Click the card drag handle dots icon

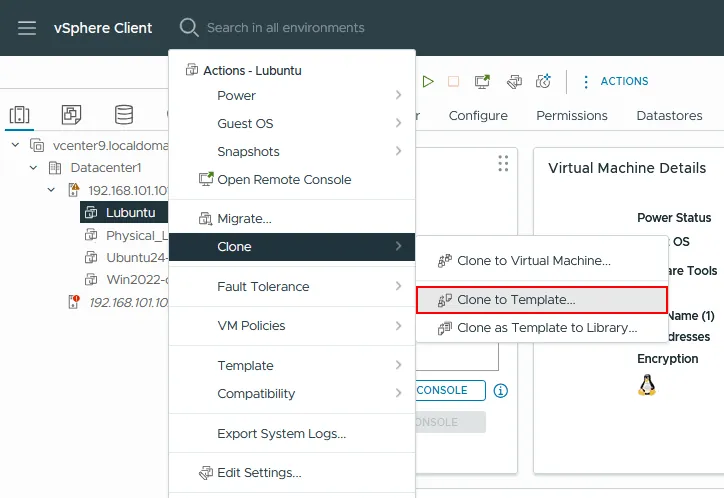pyautogui.click(x=503, y=163)
